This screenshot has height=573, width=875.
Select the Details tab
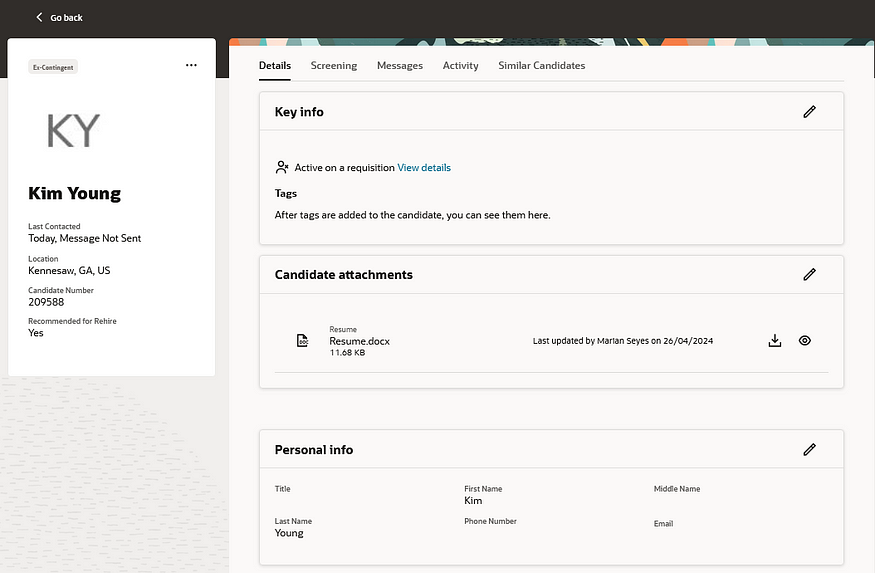point(274,66)
